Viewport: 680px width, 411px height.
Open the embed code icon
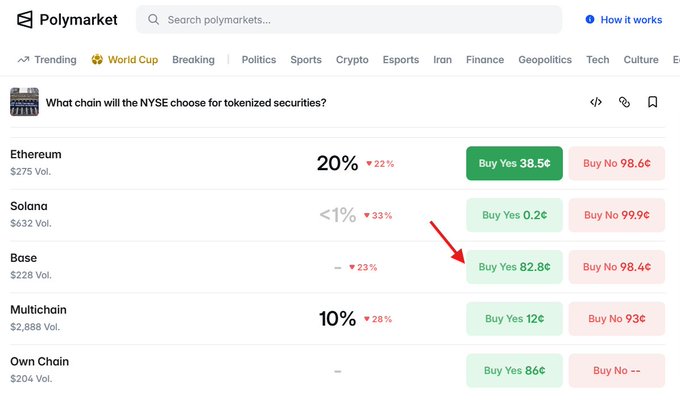(596, 102)
